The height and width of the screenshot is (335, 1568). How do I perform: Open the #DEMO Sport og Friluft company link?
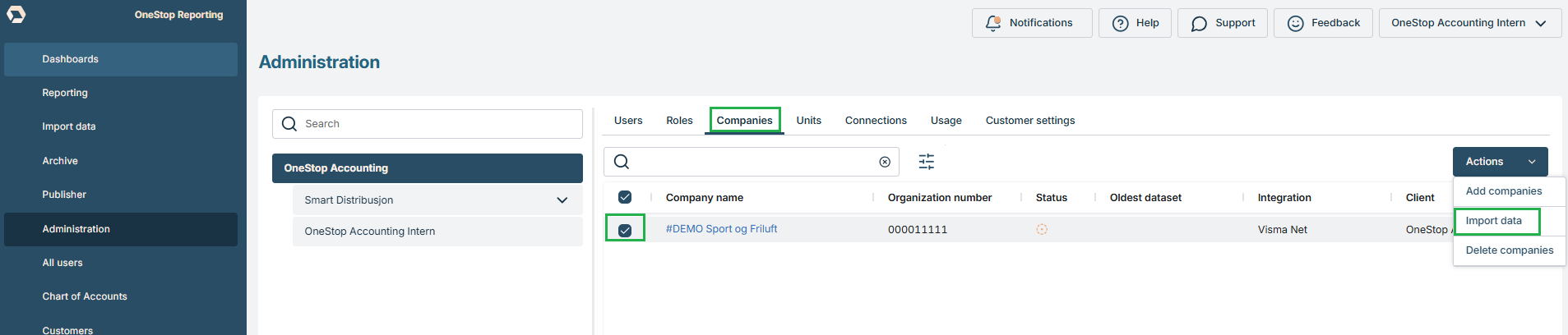click(721, 229)
